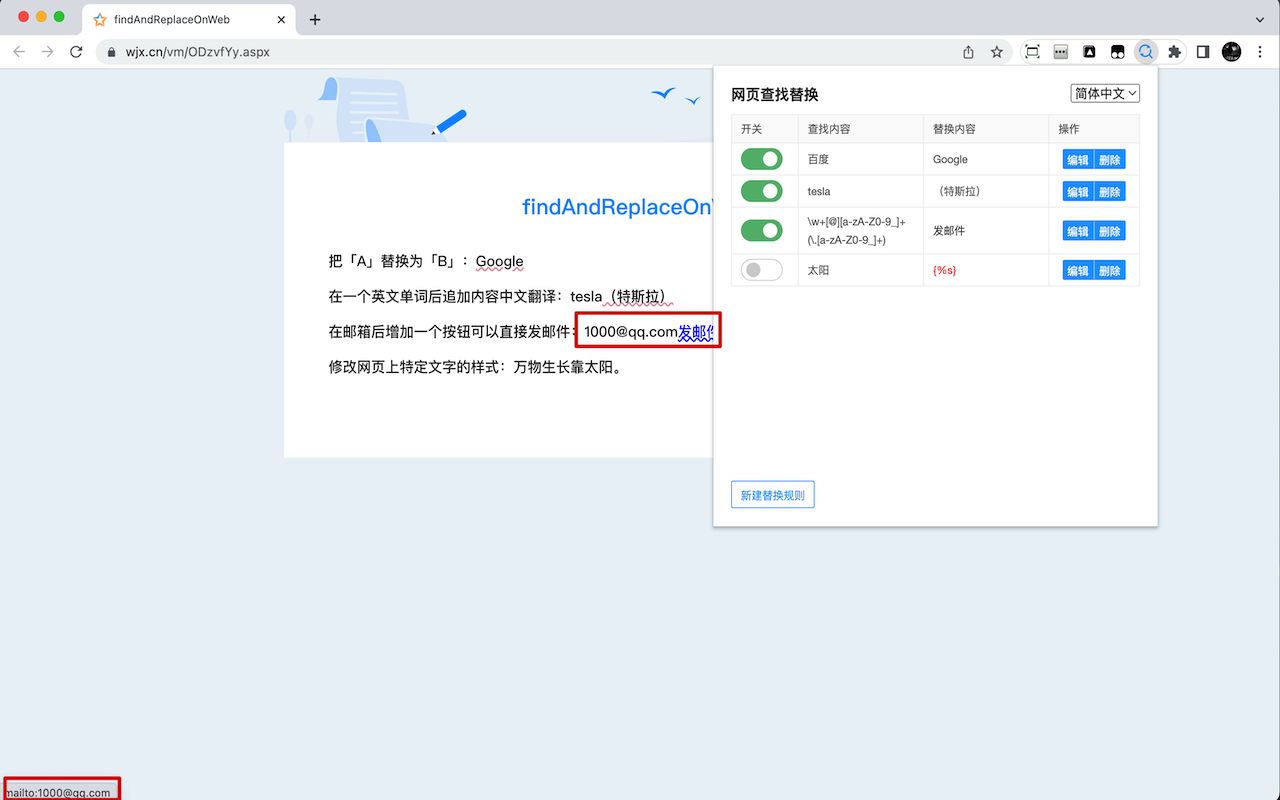Click the dotted-square extension icon in toolbar
The image size is (1280, 800).
pyautogui.click(x=1031, y=51)
